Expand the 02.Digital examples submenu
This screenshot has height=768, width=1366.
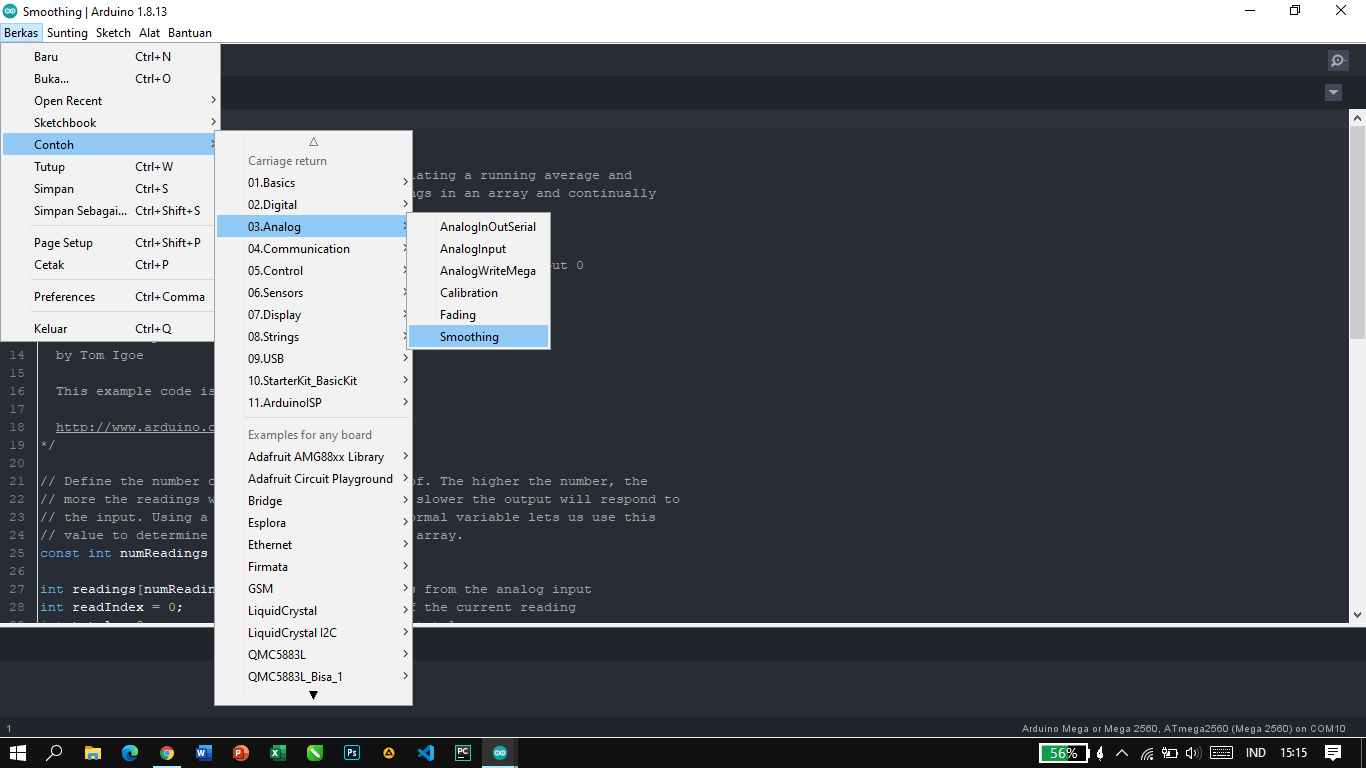pyautogui.click(x=313, y=205)
